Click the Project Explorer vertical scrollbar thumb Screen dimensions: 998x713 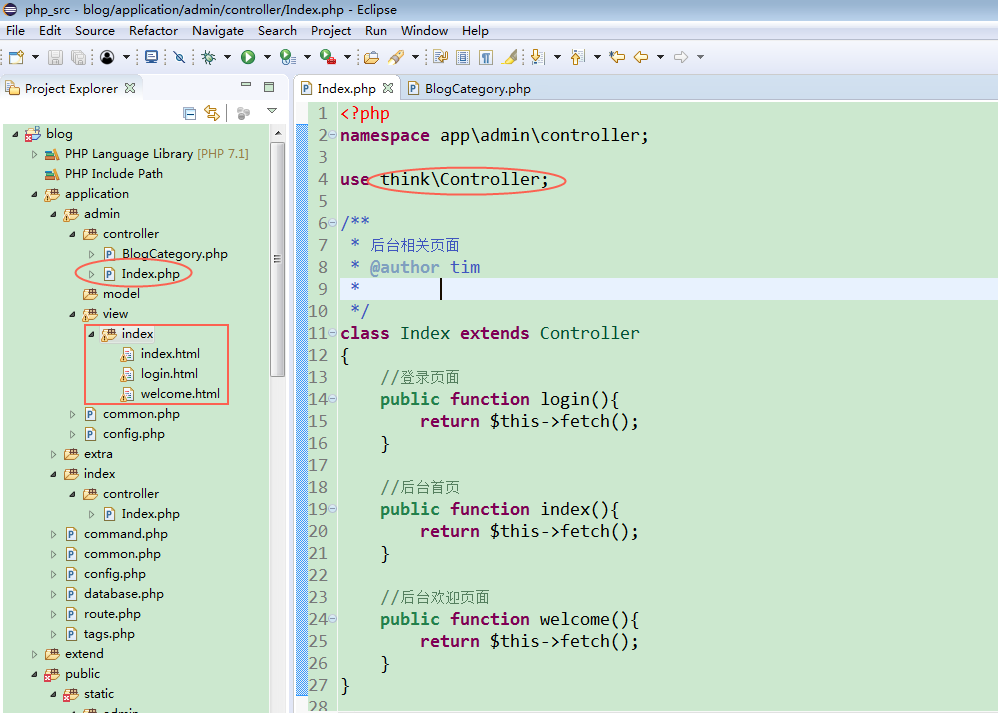click(x=278, y=260)
